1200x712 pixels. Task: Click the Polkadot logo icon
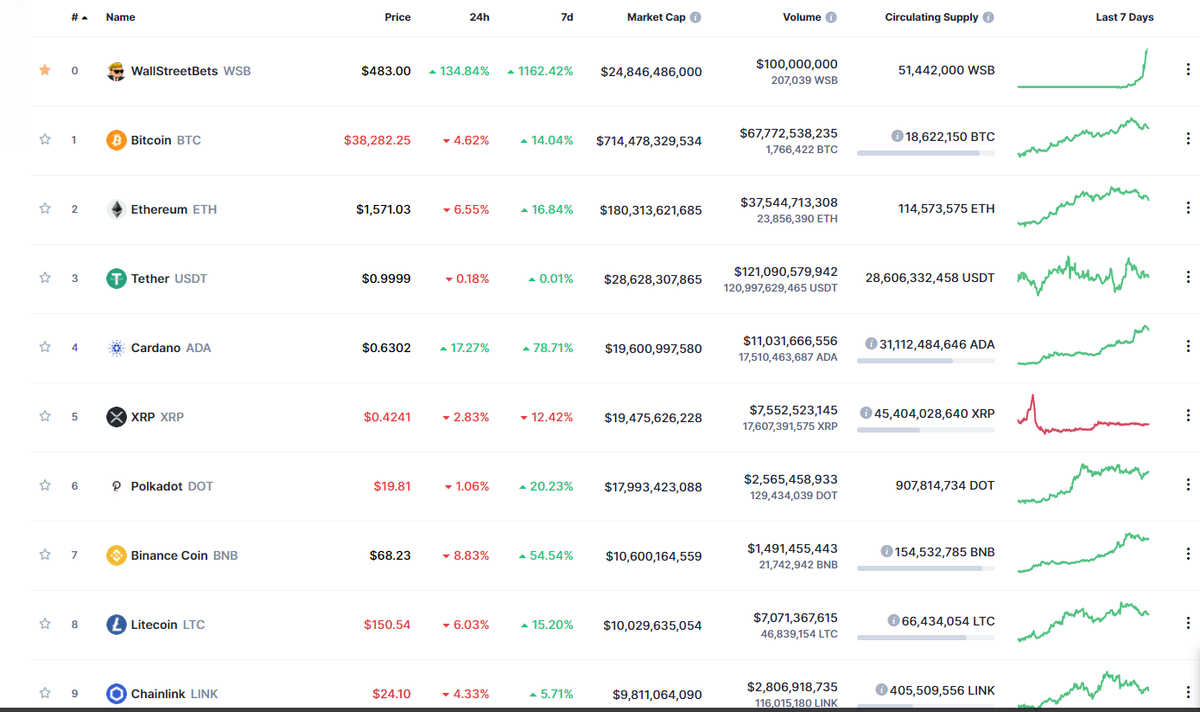point(116,486)
